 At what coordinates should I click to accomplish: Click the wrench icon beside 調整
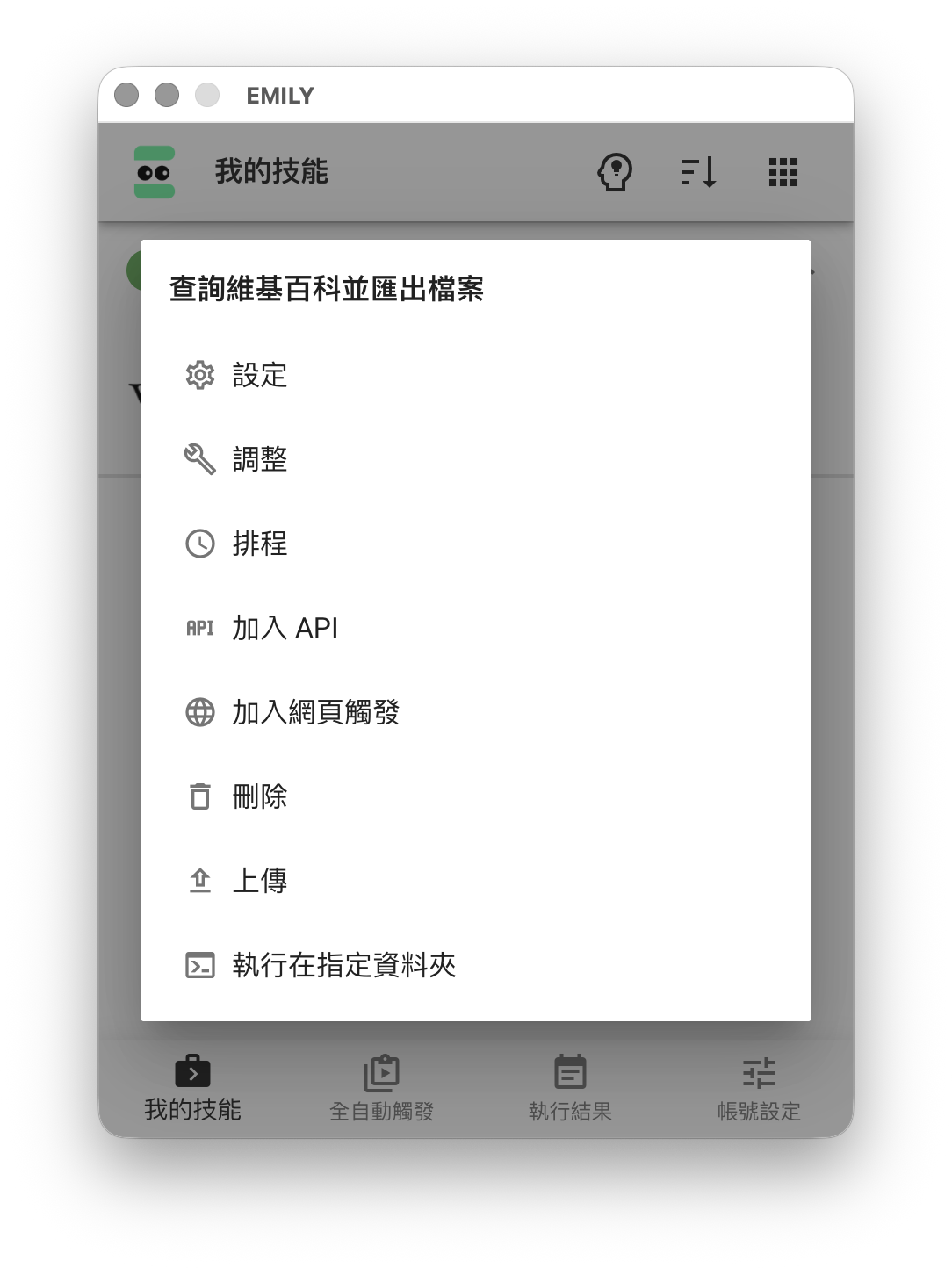click(200, 459)
